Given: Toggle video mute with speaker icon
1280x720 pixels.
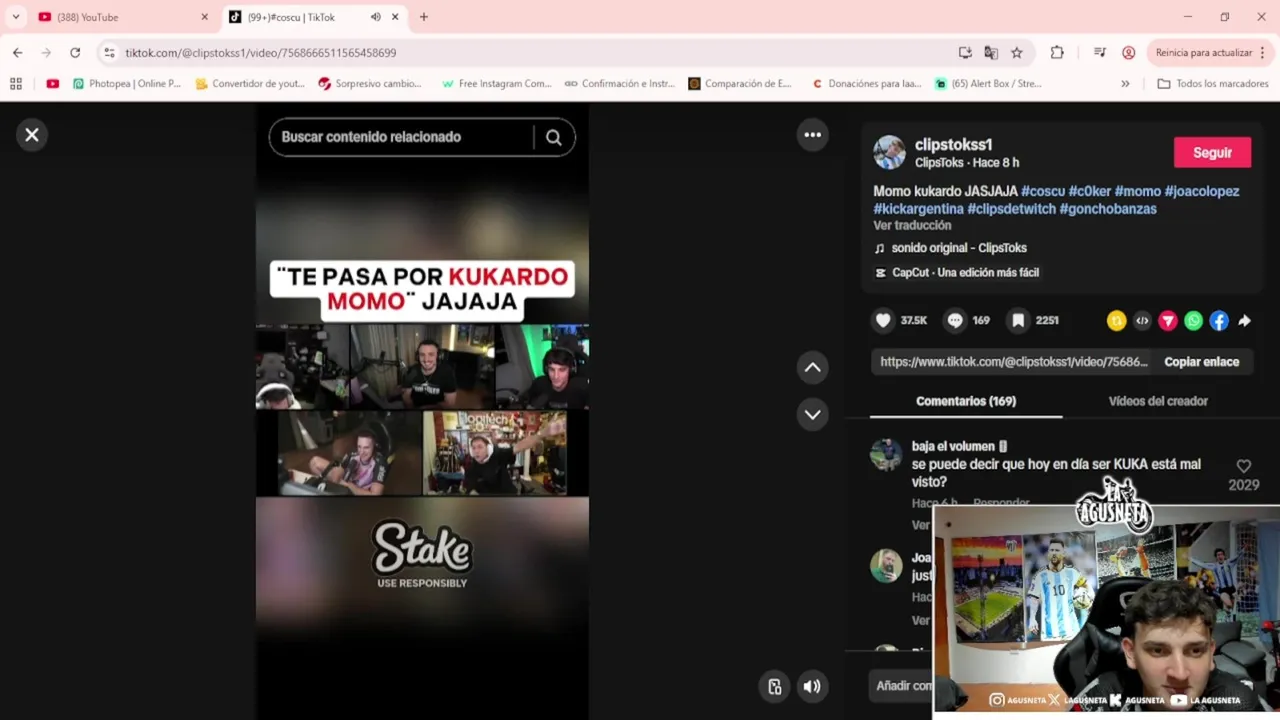Looking at the screenshot, I should click(x=812, y=686).
